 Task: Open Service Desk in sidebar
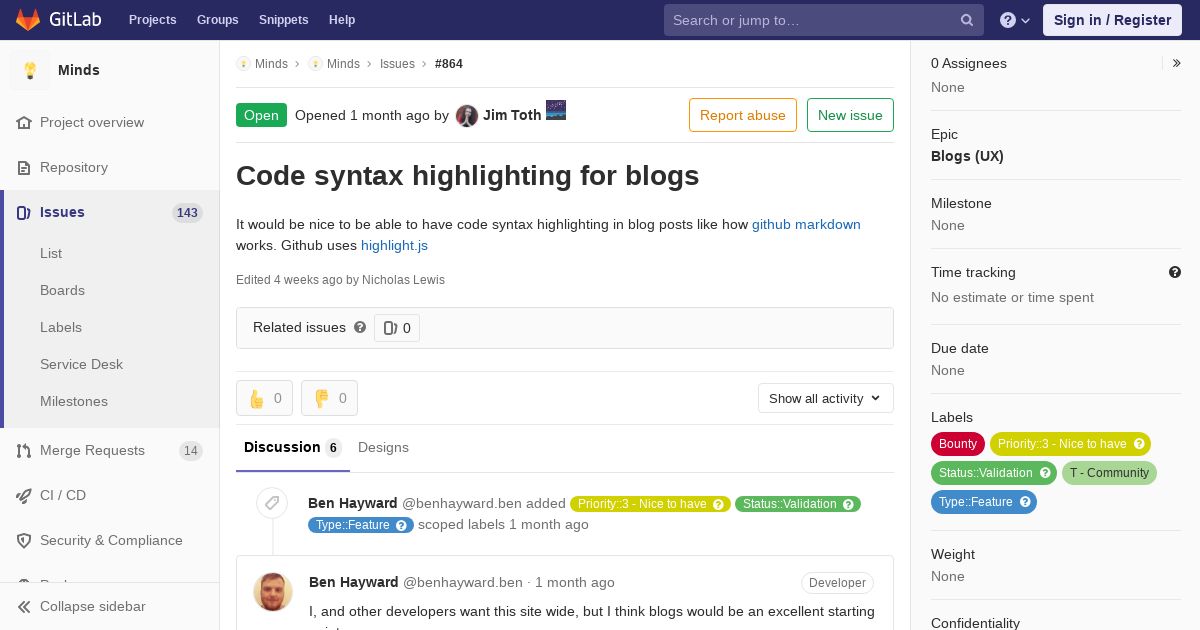point(81,364)
